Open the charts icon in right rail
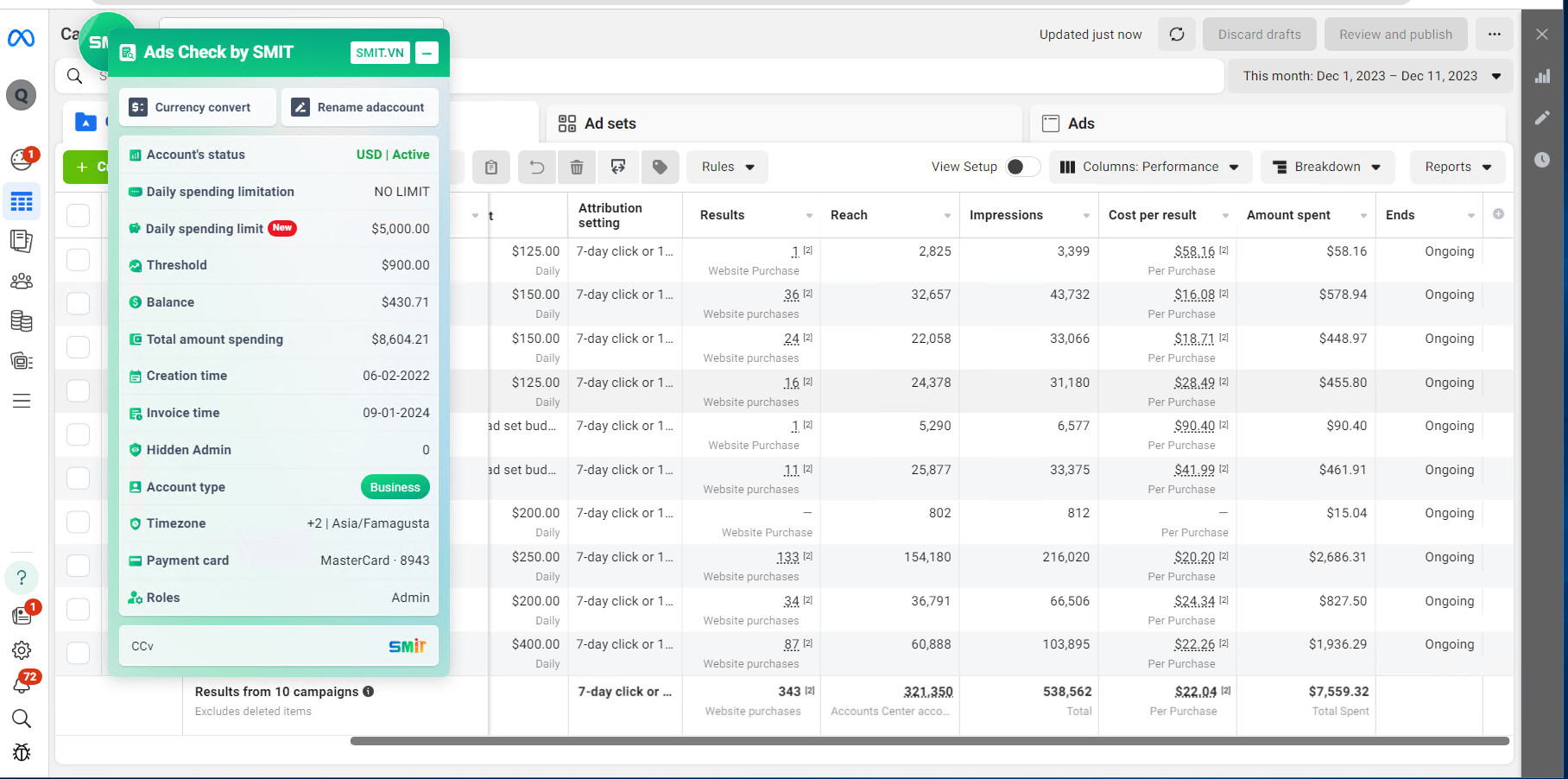This screenshot has height=779, width=1568. pyautogui.click(x=1542, y=76)
